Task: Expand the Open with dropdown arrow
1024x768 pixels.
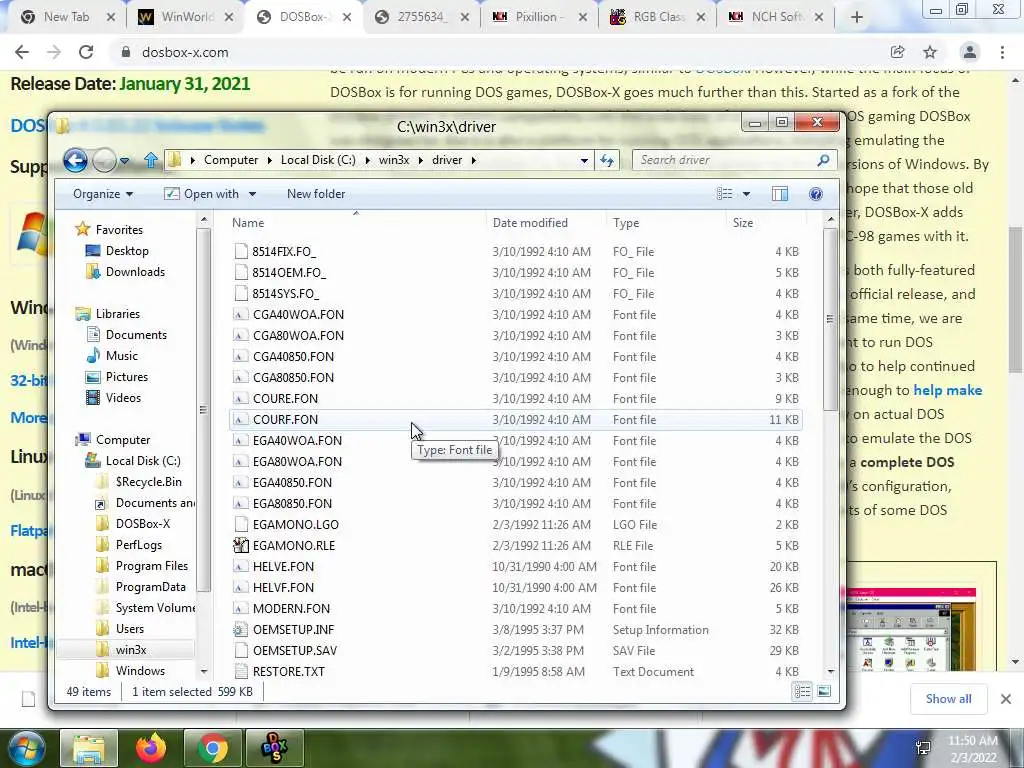Action: [x=252, y=194]
